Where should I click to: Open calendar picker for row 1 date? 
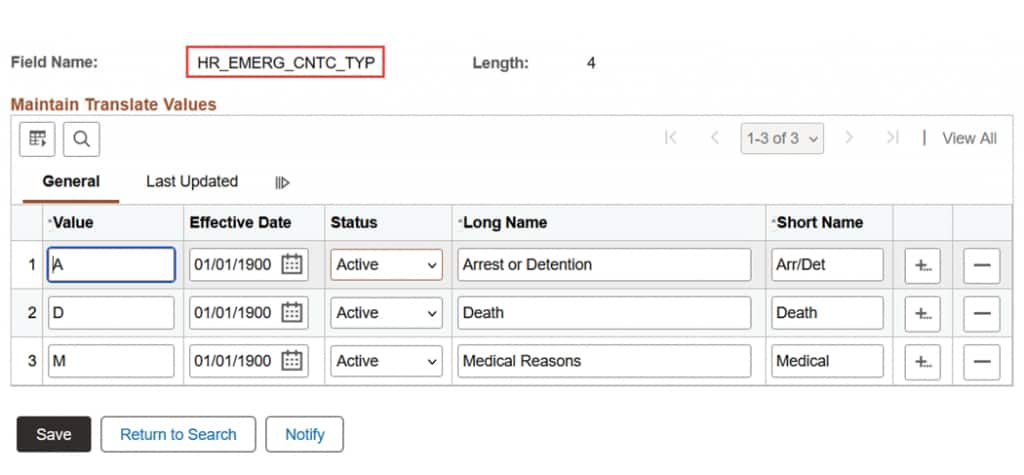[x=292, y=265]
